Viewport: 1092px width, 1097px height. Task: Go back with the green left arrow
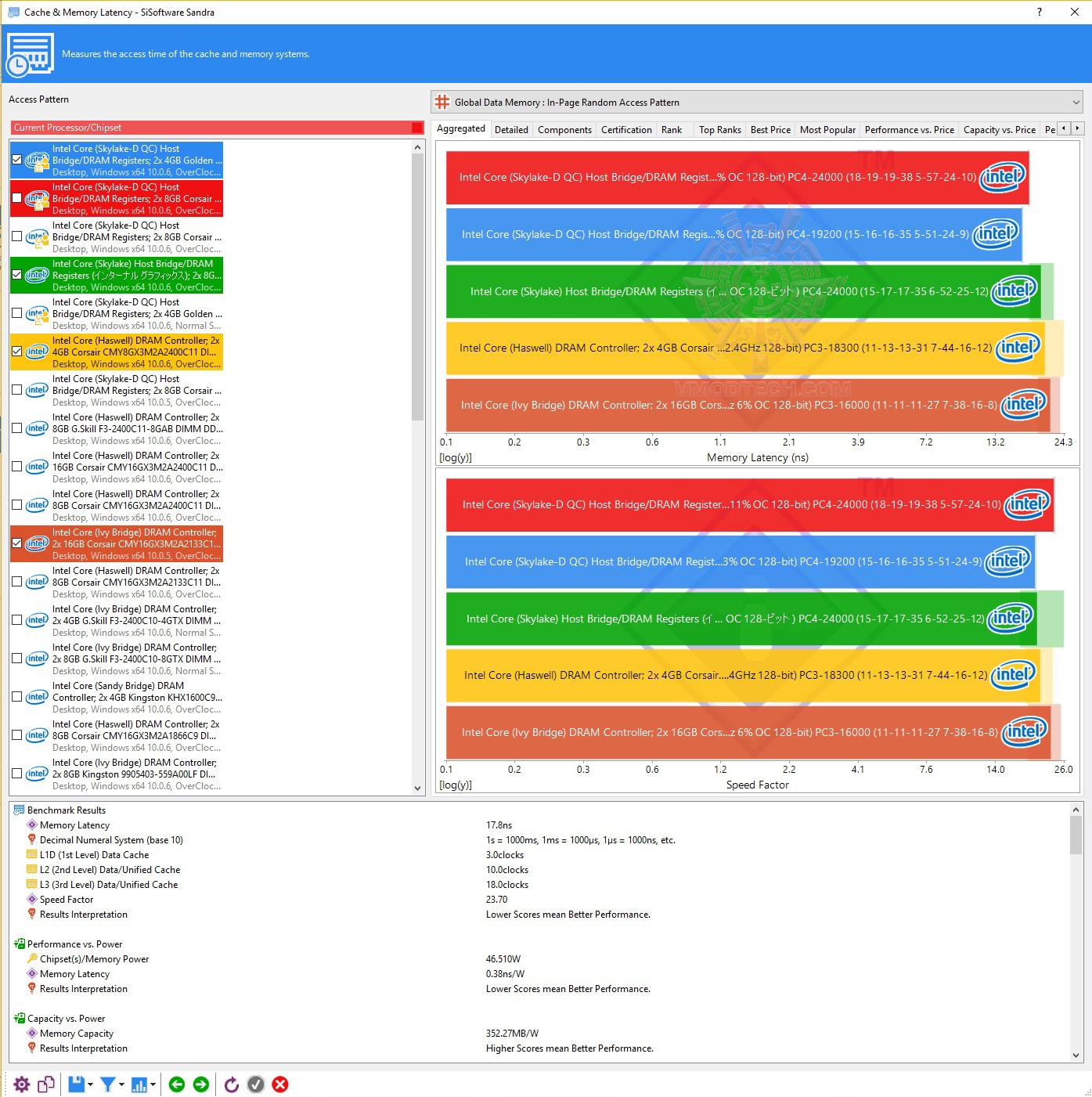click(x=177, y=1084)
